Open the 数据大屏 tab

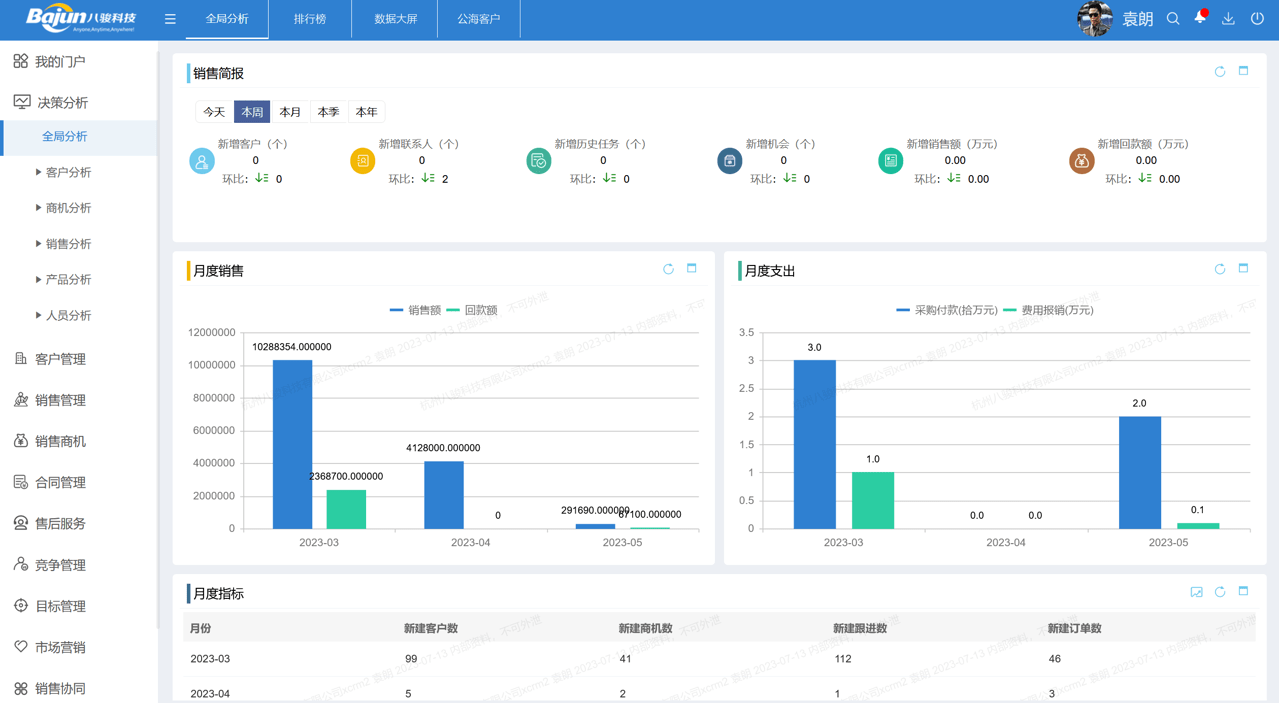pyautogui.click(x=394, y=18)
